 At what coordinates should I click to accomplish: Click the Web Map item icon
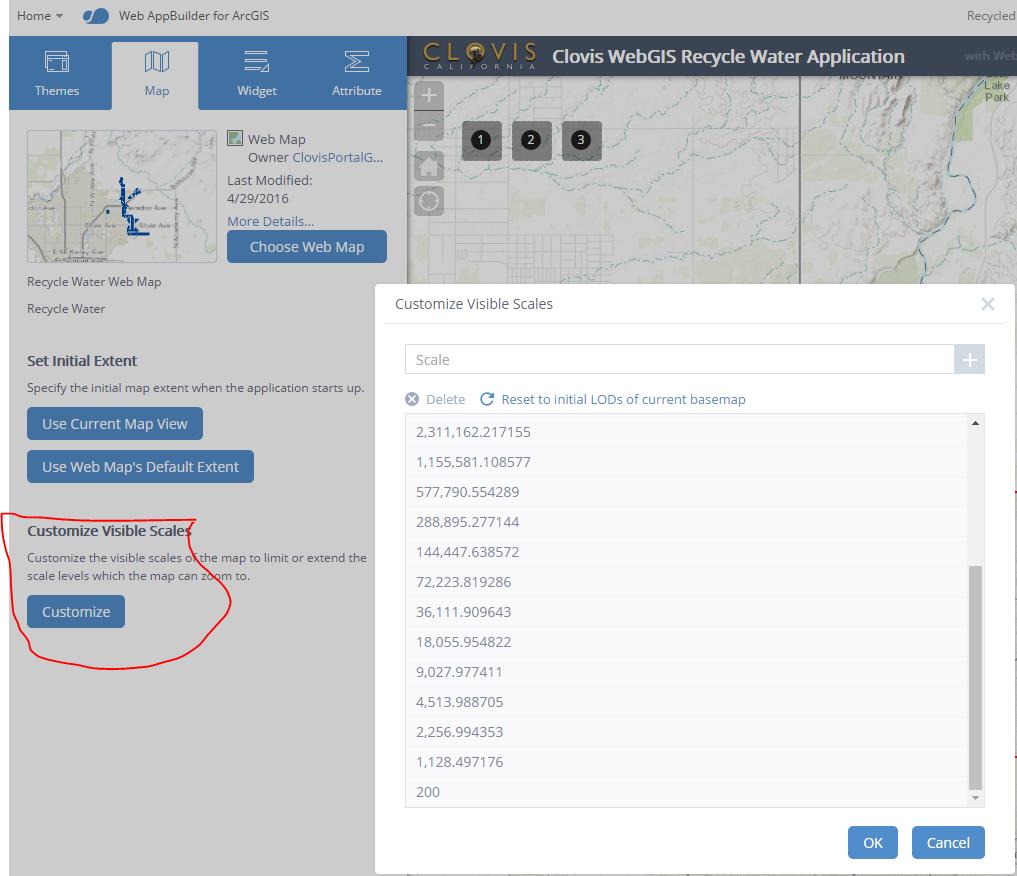[x=235, y=138]
